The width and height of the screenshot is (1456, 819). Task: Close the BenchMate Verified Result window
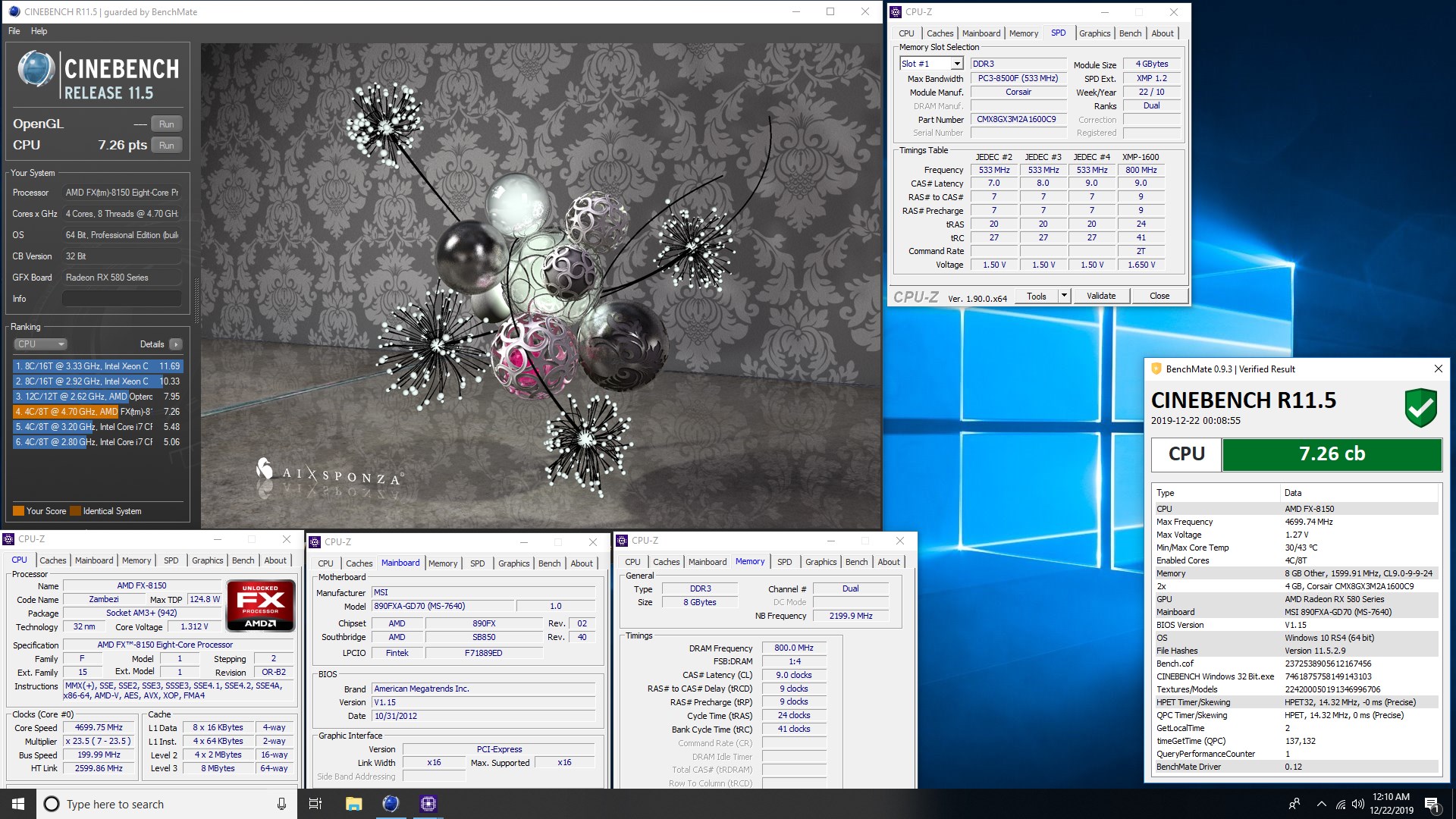pos(1438,369)
